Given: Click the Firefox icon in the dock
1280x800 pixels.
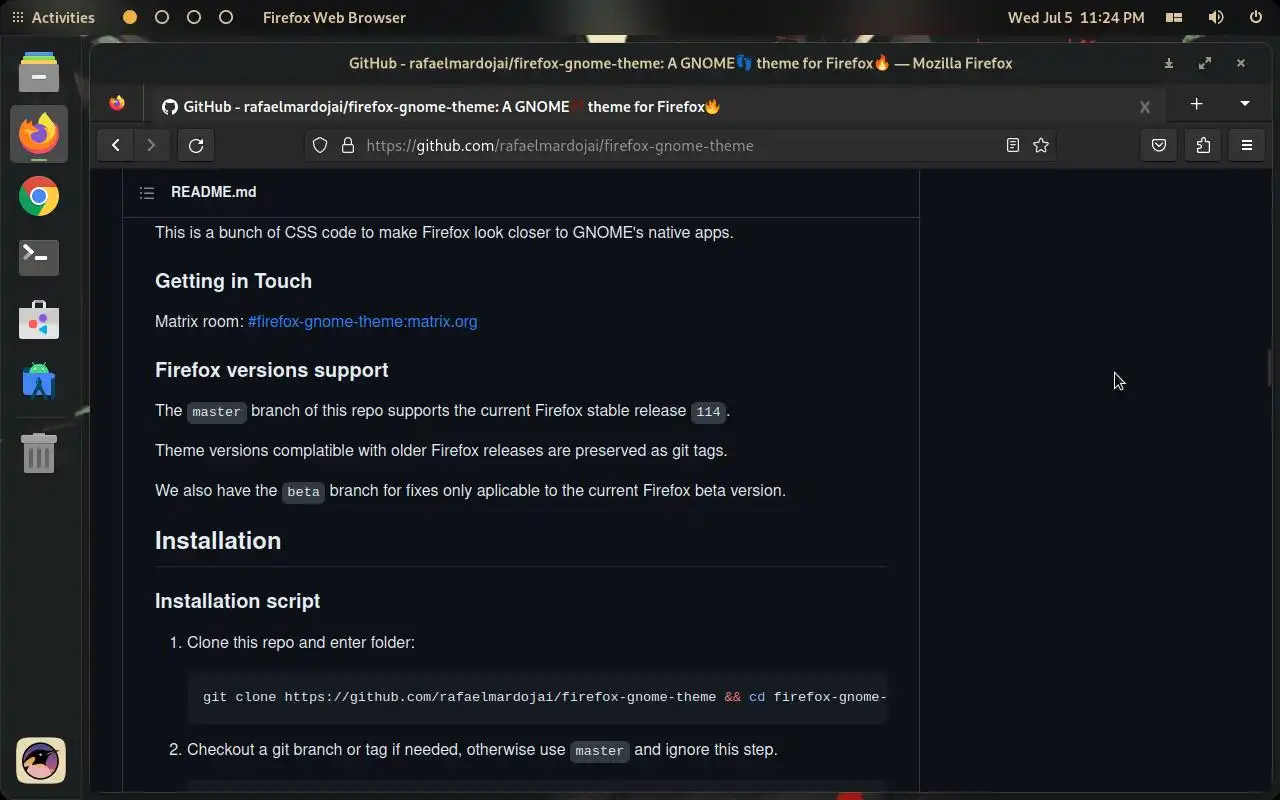Looking at the screenshot, I should (39, 134).
